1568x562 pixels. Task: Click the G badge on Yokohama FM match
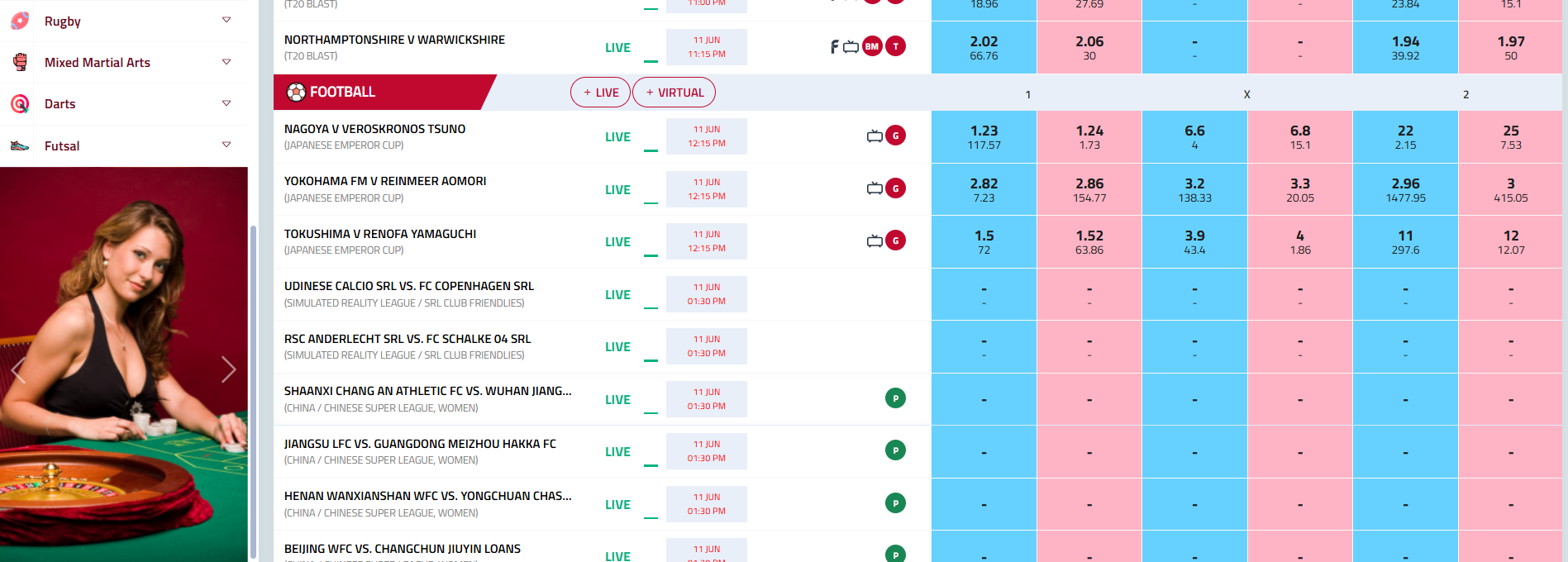[x=895, y=188]
